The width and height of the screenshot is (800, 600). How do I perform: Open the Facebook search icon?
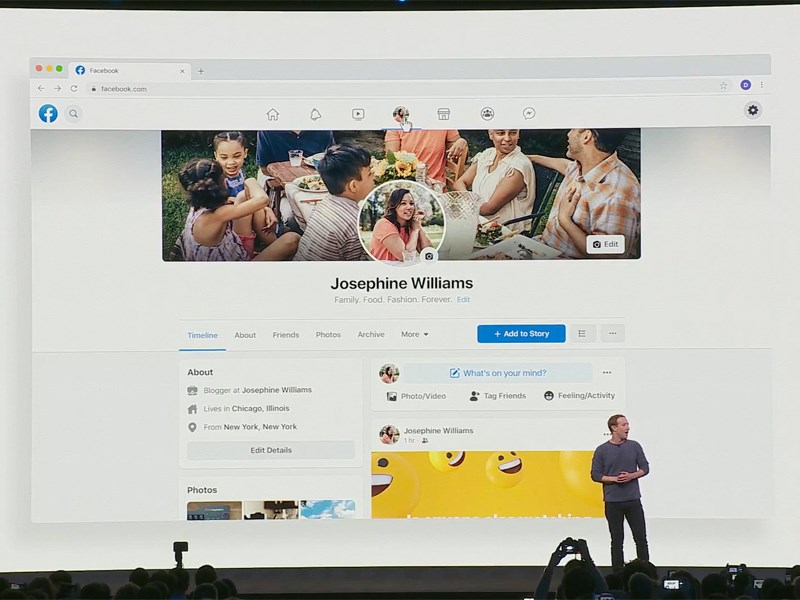[74, 114]
